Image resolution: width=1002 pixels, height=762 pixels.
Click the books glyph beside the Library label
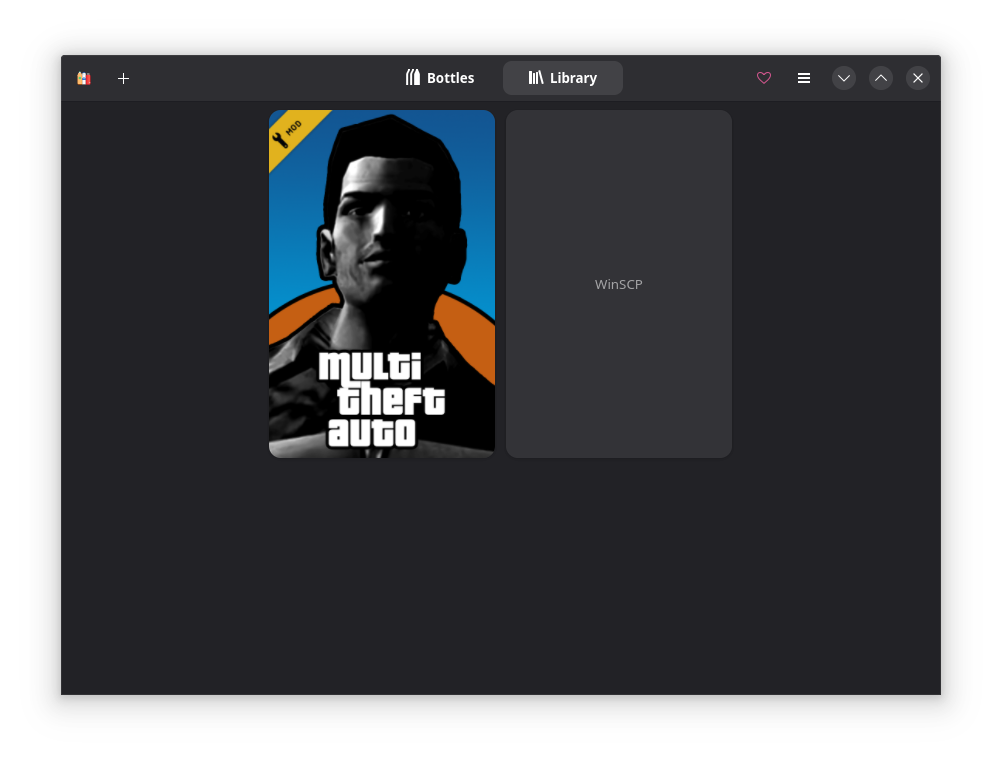(x=536, y=78)
